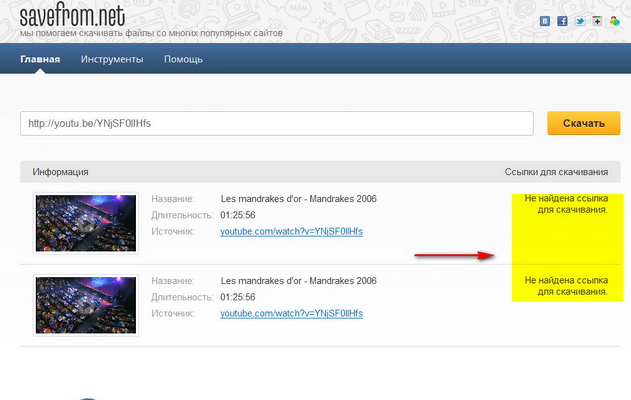Select first result's title Les mandrakes d'or
The height and width of the screenshot is (400, 631).
coord(299,199)
